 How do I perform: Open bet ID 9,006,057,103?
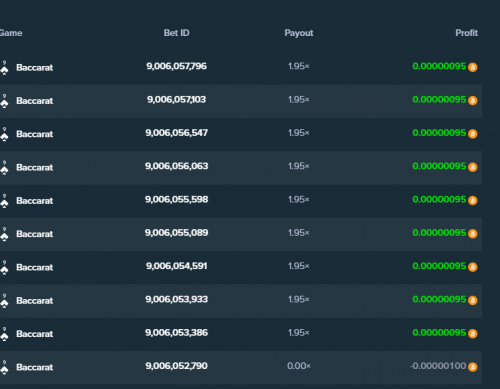click(176, 100)
